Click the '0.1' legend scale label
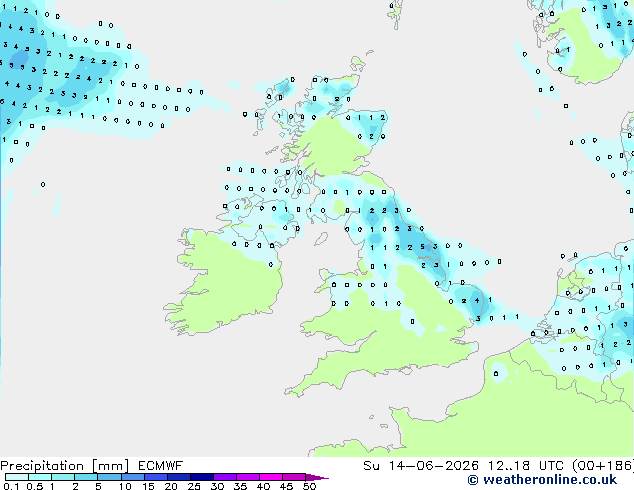The width and height of the screenshot is (634, 490). point(11,486)
